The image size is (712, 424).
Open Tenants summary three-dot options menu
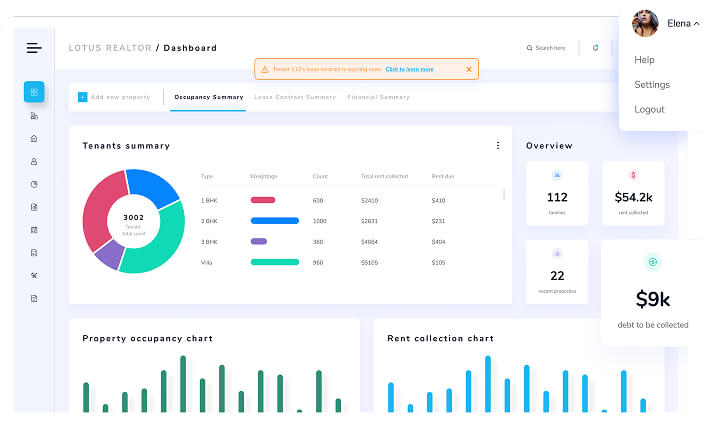498,146
